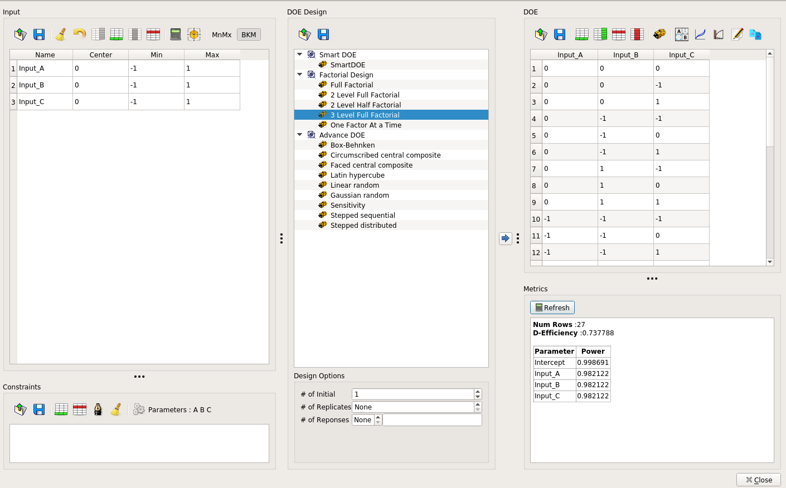
Task: Click the red delete-row icon in the Input toolbar
Action: (153, 35)
